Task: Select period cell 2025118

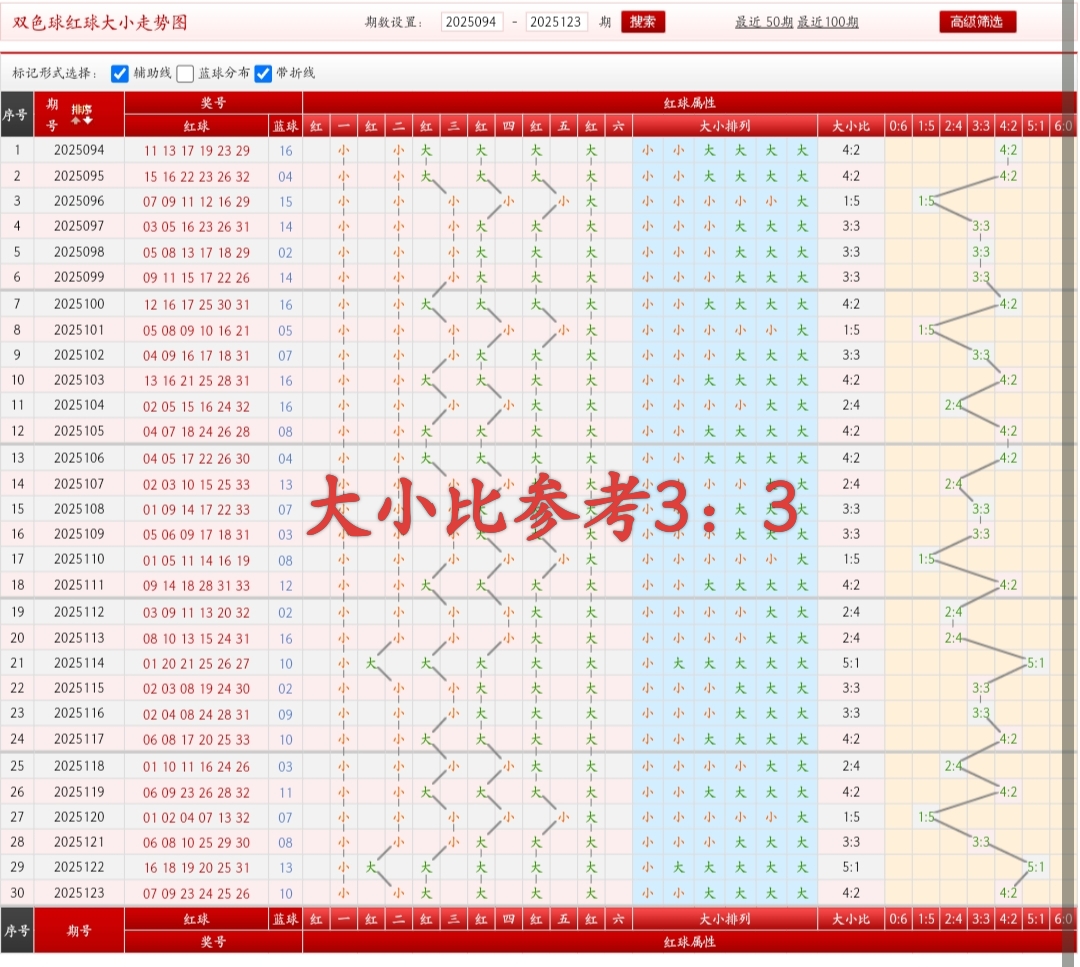Action: point(79,766)
